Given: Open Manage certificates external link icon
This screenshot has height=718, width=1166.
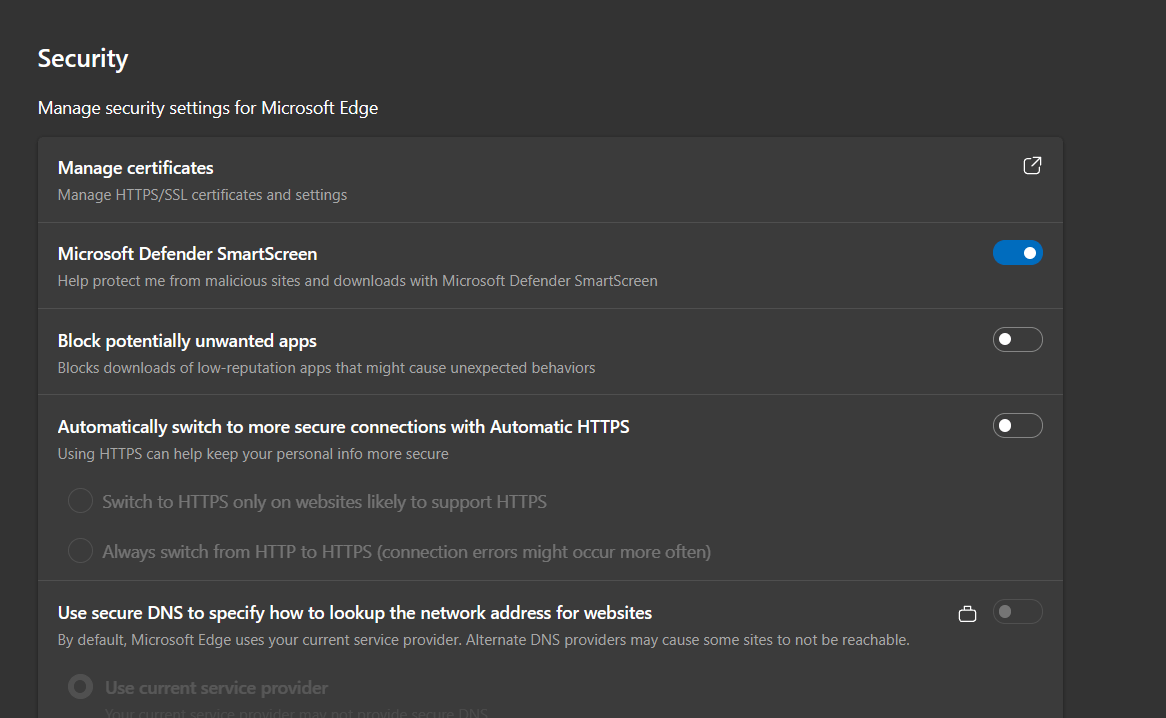Looking at the screenshot, I should coord(1032,166).
